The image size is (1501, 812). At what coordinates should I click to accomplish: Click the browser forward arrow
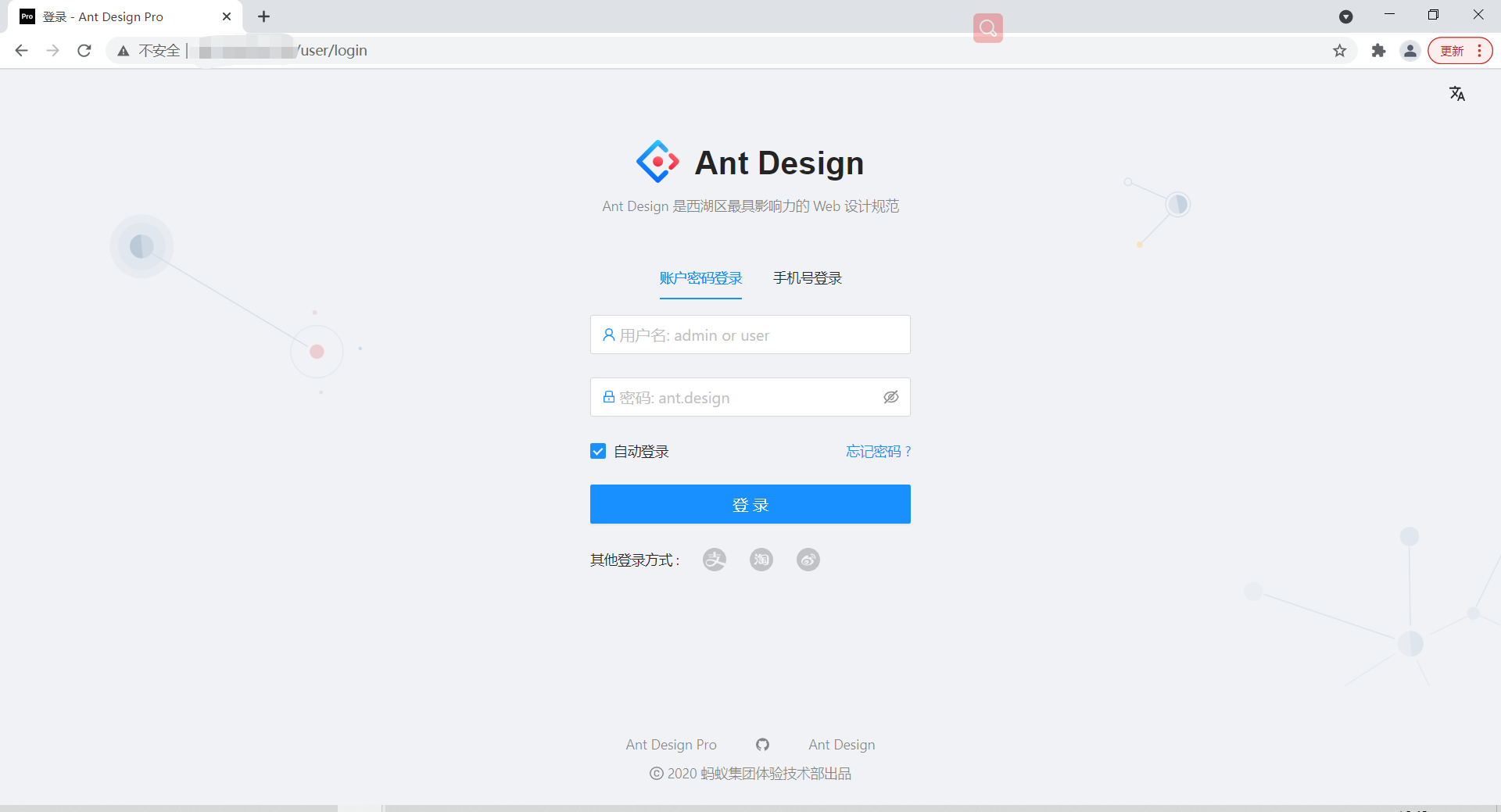pos(53,51)
